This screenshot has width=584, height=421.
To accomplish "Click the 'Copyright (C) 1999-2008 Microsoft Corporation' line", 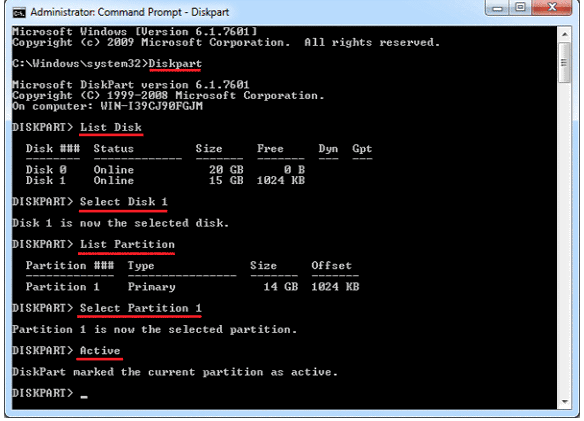I will click(x=168, y=96).
